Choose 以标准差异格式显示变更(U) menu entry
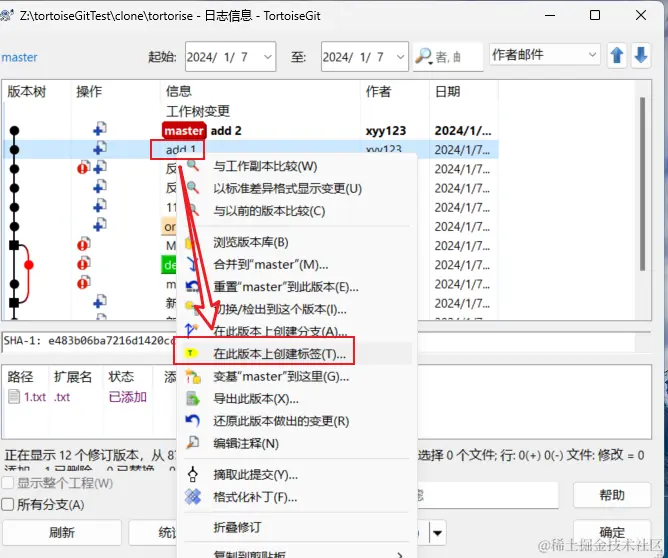This screenshot has height=558, width=668. pos(297,188)
